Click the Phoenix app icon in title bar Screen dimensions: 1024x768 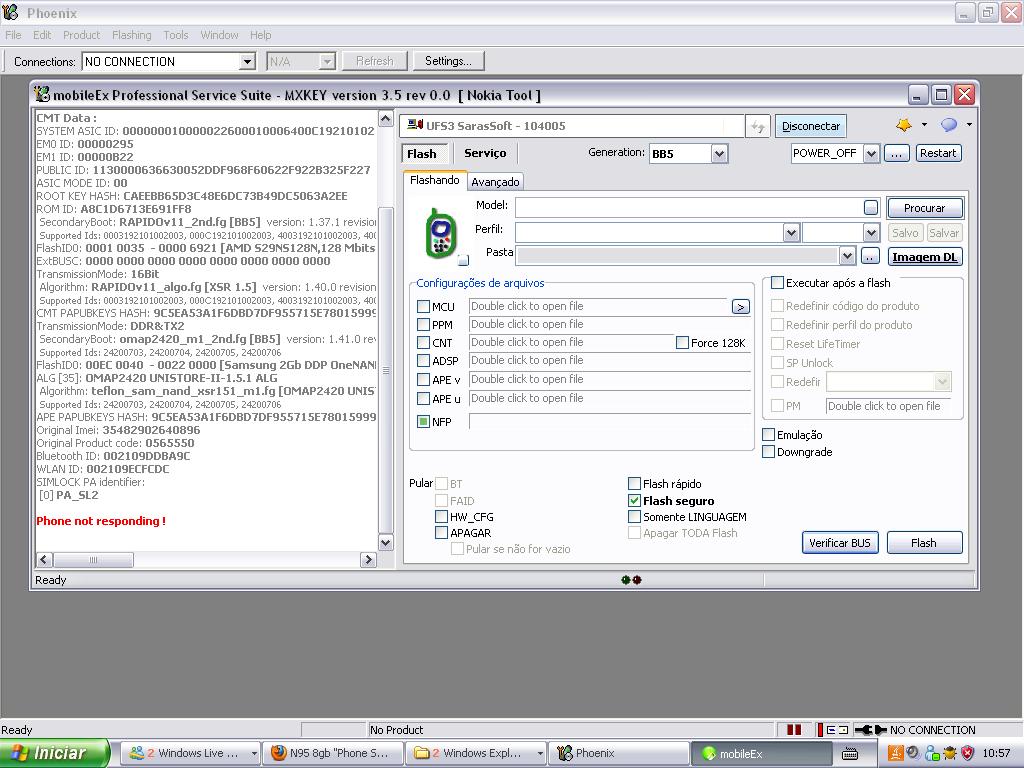pyautogui.click(x=10, y=12)
